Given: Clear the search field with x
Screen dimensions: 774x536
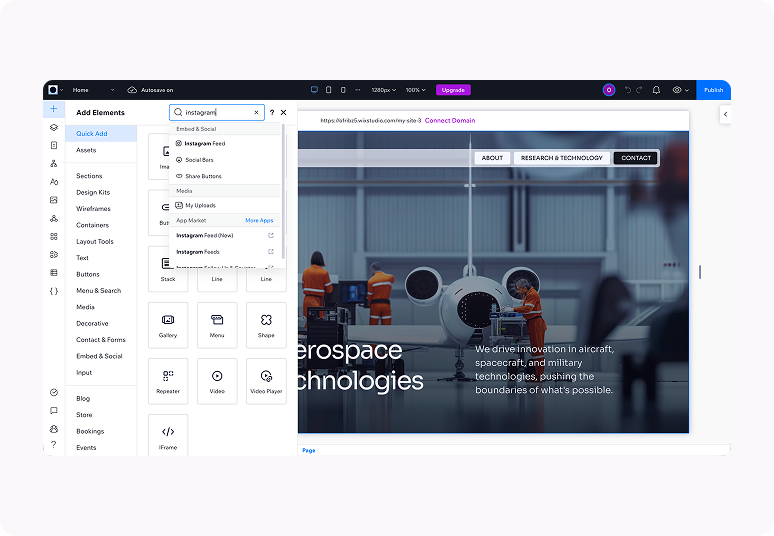Looking at the screenshot, I should coord(256,113).
